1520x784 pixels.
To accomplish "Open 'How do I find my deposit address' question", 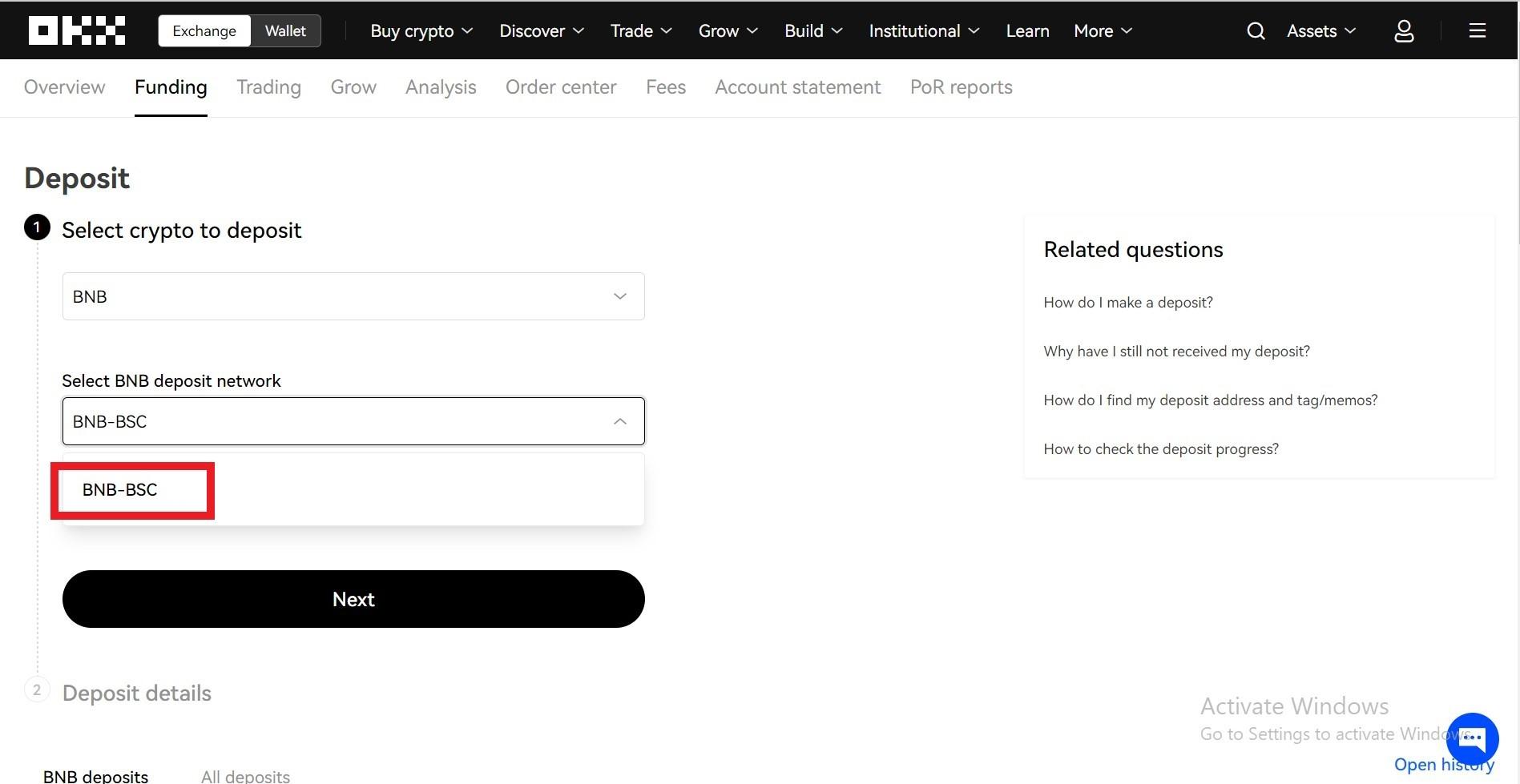I will click(1210, 400).
